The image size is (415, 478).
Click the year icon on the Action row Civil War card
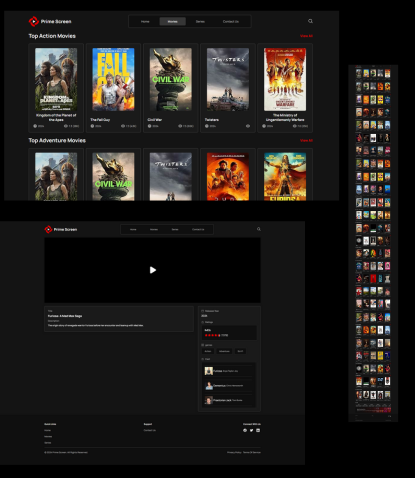[x=149, y=126]
